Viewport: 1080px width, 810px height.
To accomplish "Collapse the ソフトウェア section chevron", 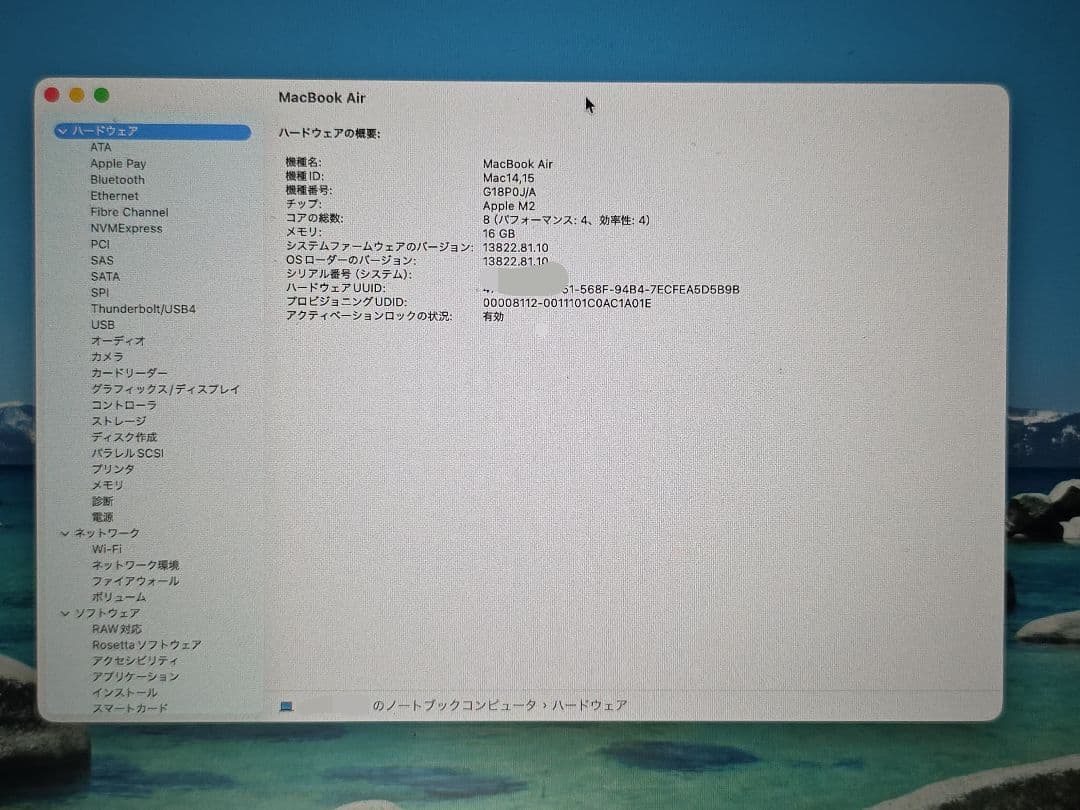I will 65,613.
